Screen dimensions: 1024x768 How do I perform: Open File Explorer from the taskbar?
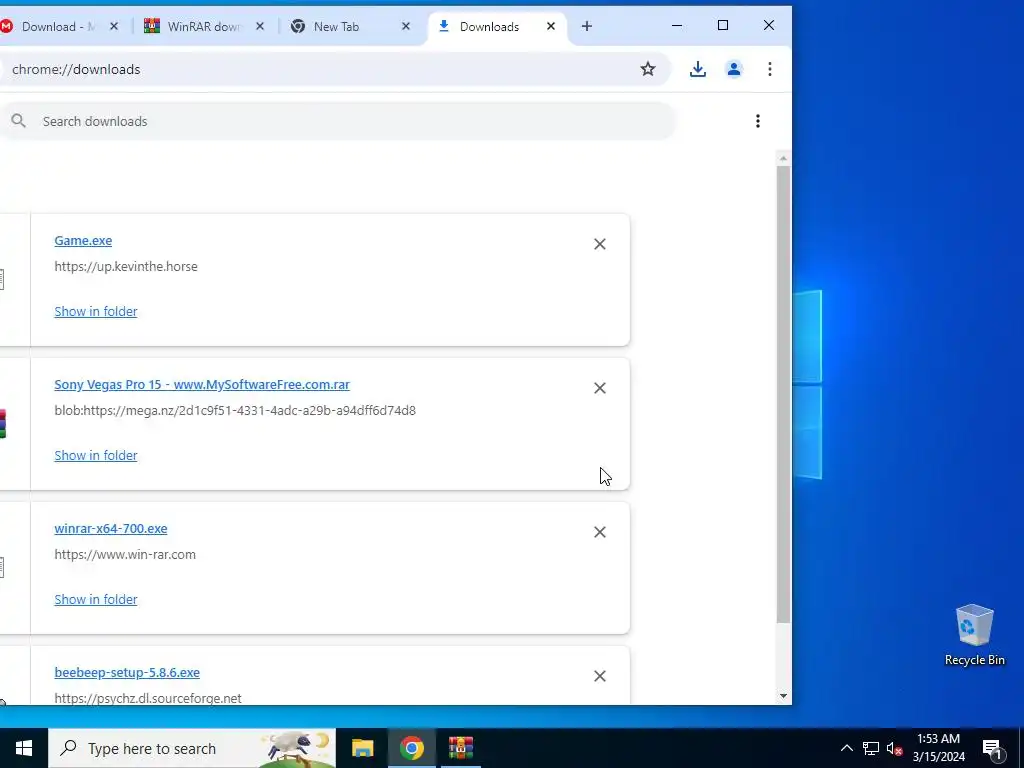[362, 748]
